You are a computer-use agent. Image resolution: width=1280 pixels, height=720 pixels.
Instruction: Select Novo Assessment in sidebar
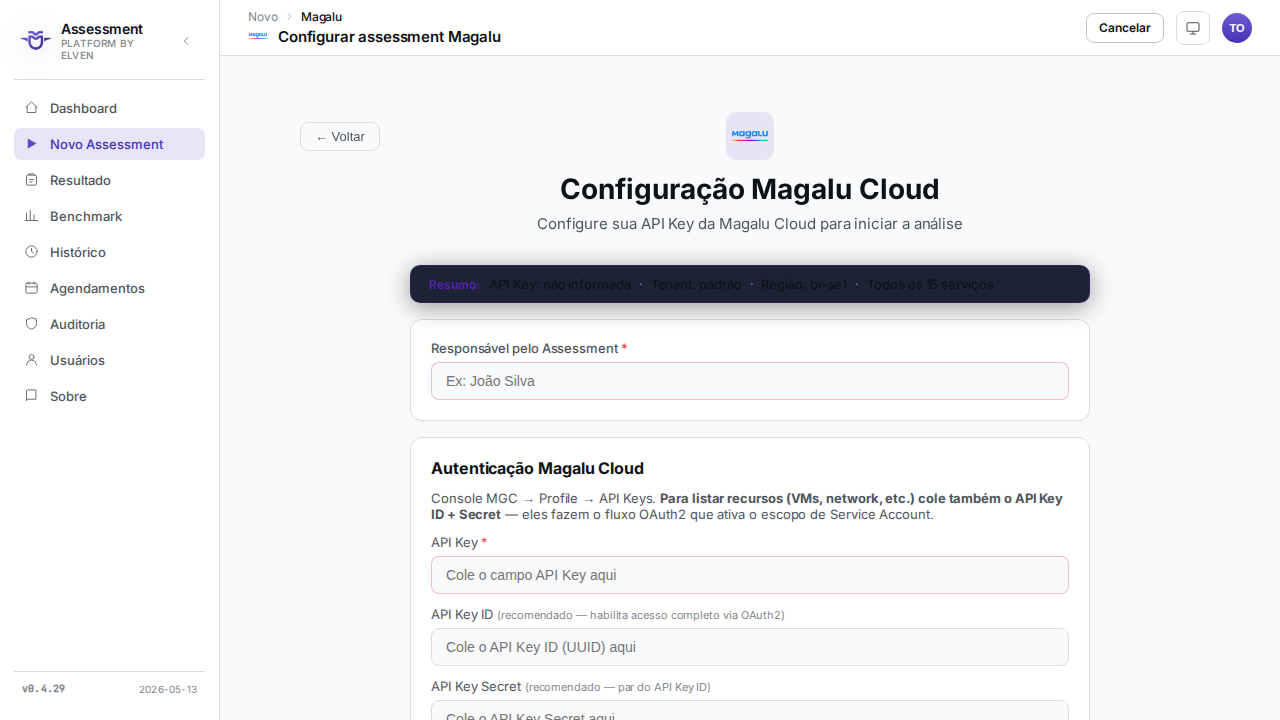pyautogui.click(x=109, y=144)
